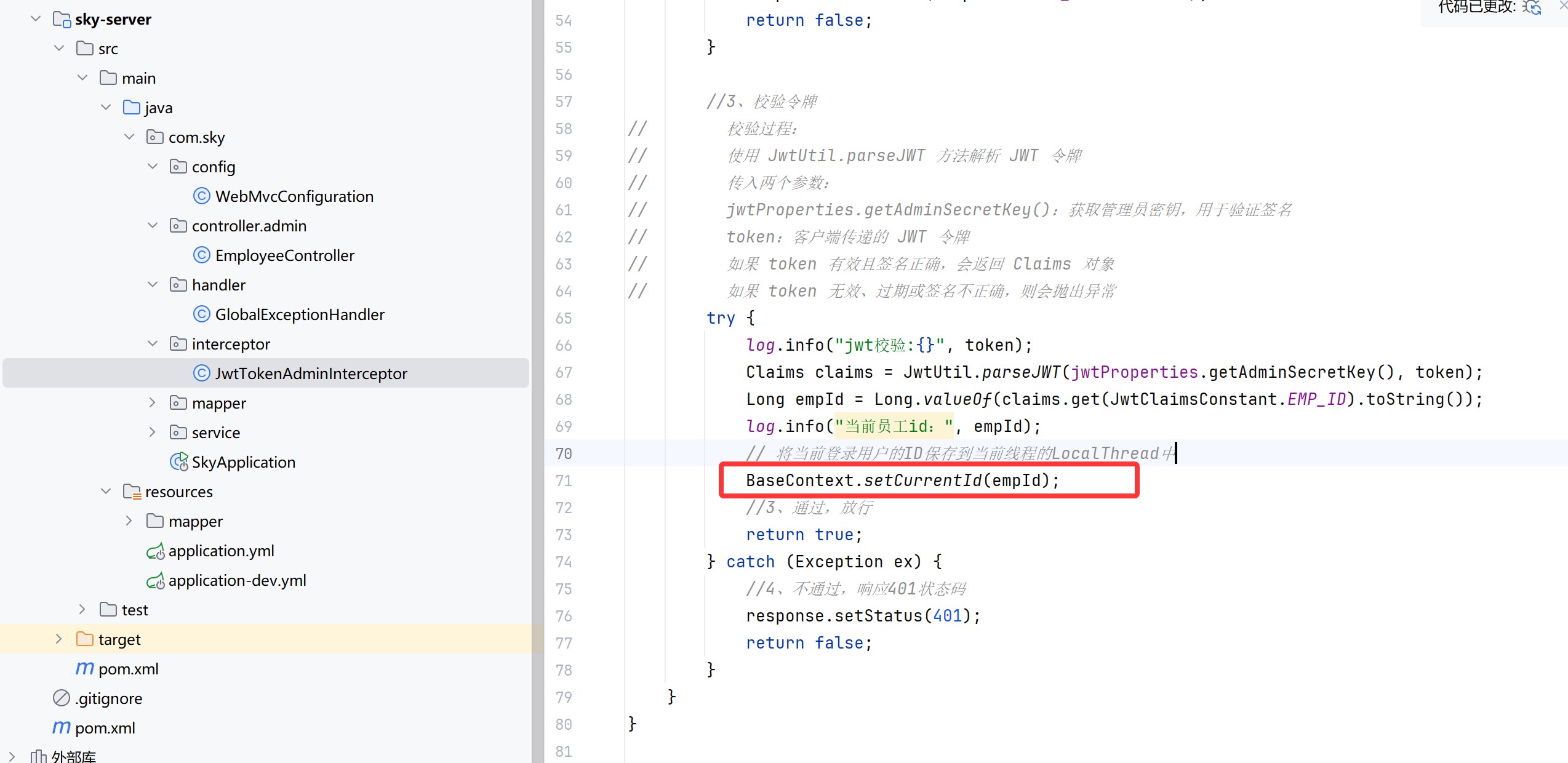Click the reload icon beside 代码已更改
The width and height of the screenshot is (1568, 763).
click(x=1532, y=7)
